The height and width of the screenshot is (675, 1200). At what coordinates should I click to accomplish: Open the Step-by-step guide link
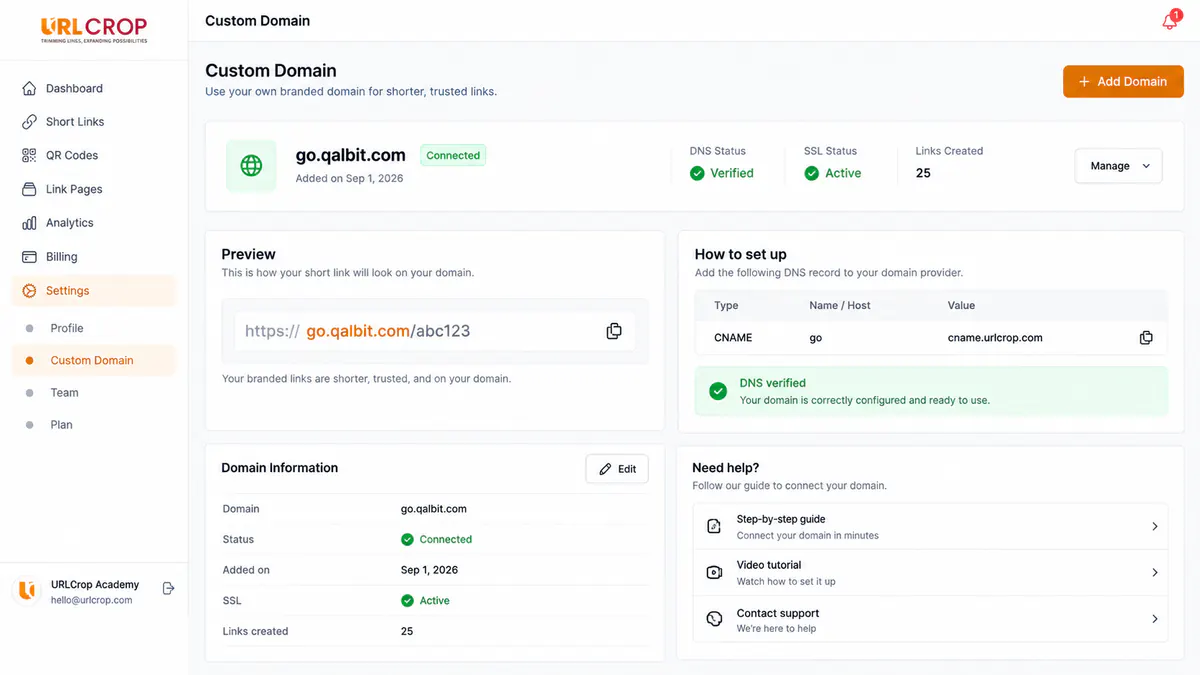pos(929,526)
